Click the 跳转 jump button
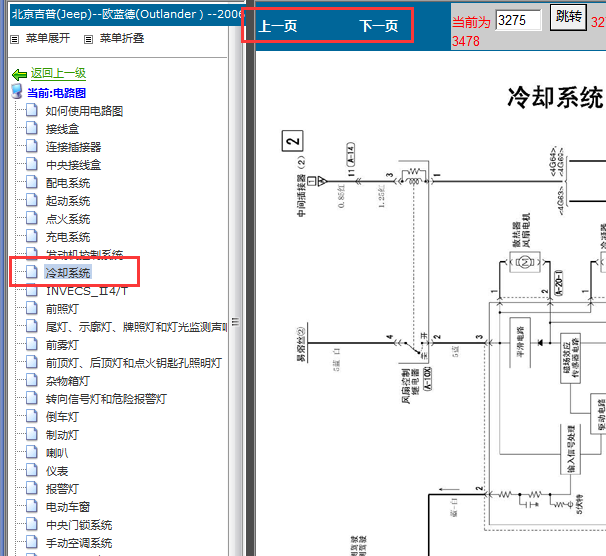The image size is (606, 556). (x=569, y=17)
